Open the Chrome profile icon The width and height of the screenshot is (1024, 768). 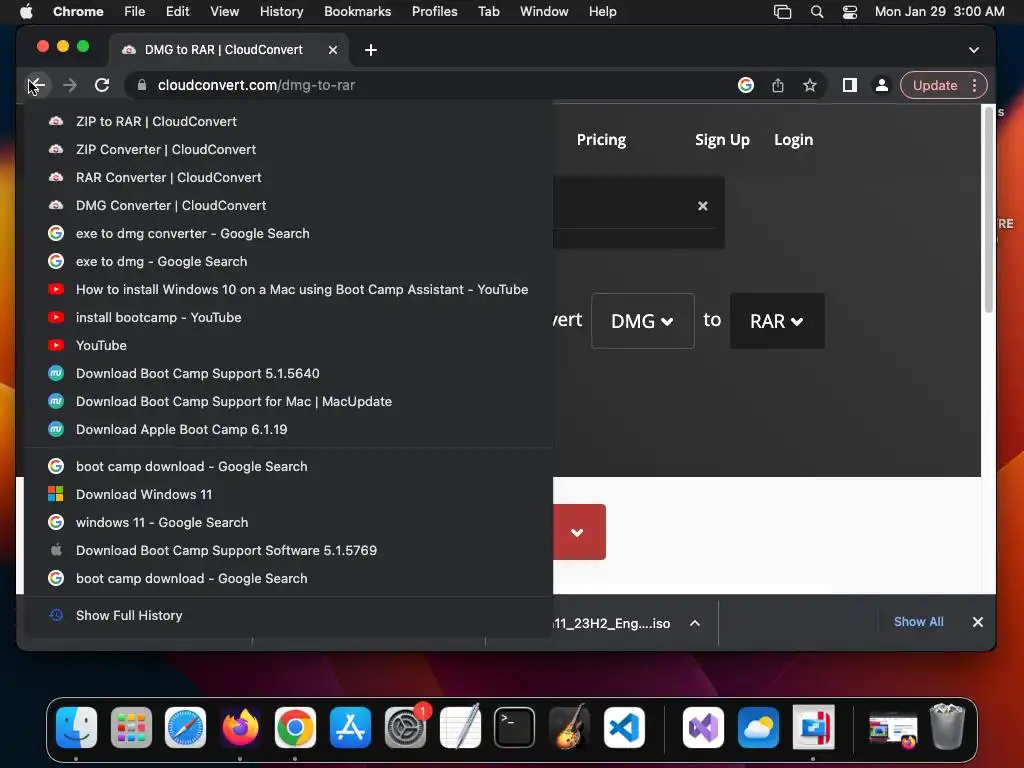[x=882, y=86]
